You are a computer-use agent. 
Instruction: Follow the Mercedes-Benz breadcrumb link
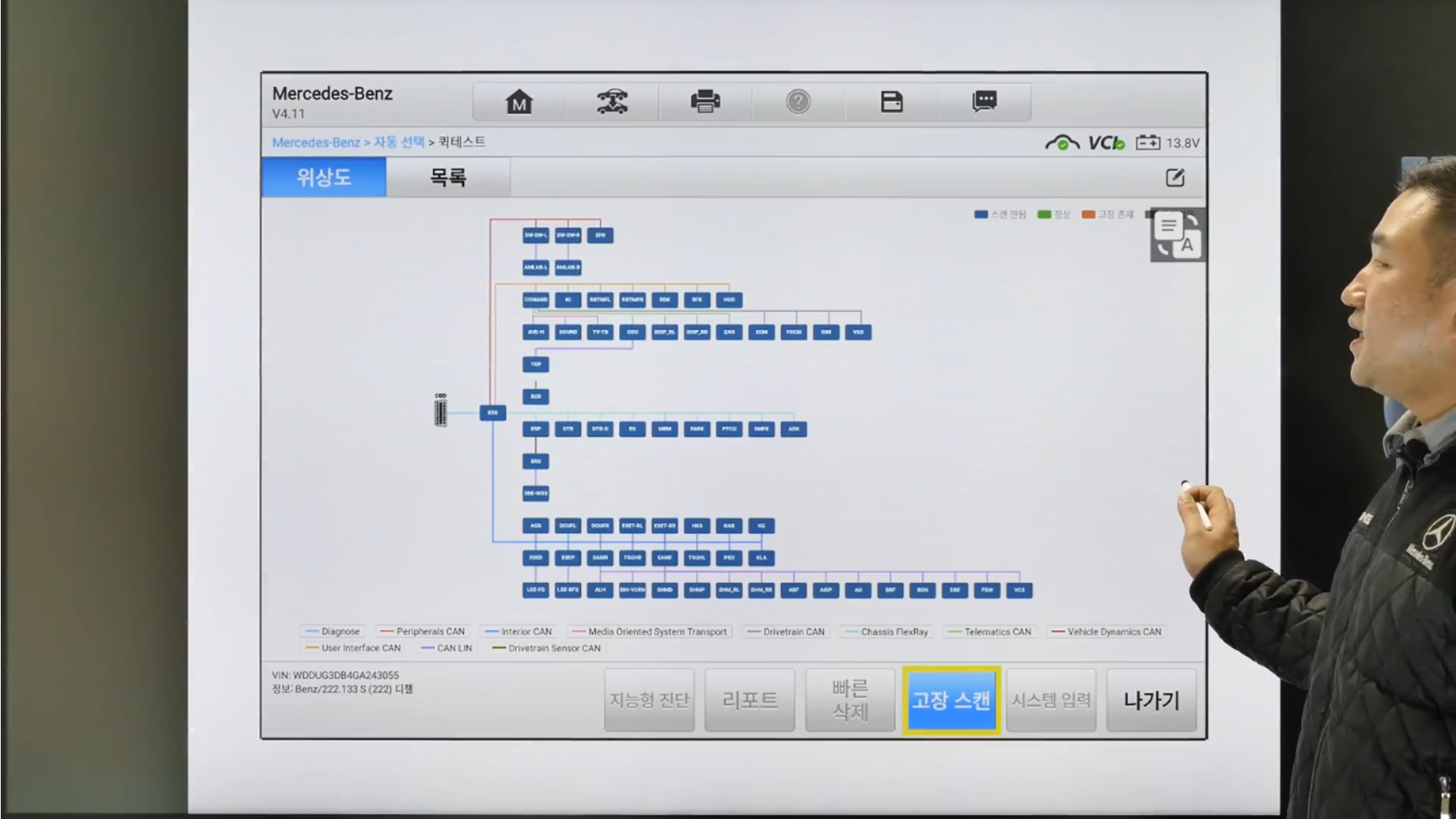(315, 143)
